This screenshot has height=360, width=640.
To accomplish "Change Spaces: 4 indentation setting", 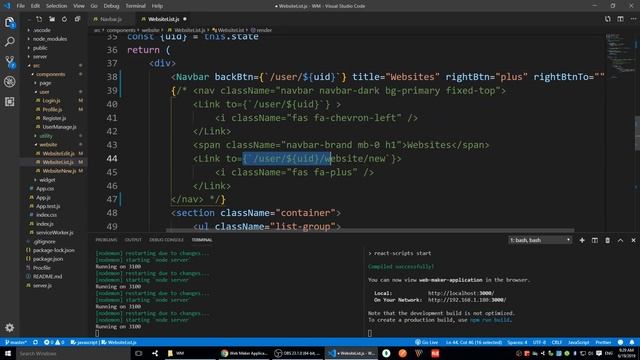I will point(518,342).
